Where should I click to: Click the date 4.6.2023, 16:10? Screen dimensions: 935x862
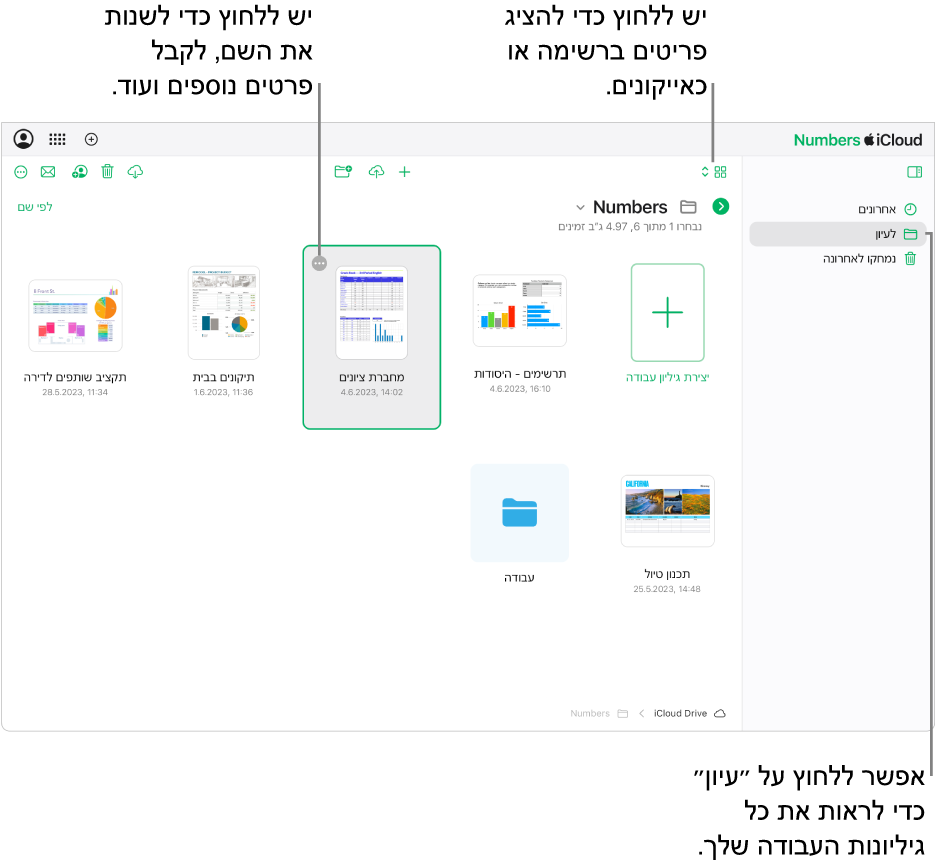(x=520, y=389)
